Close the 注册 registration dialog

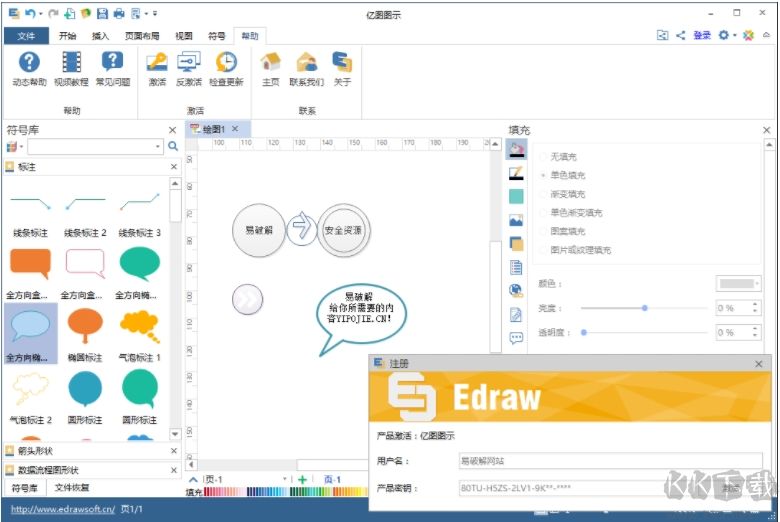pos(759,364)
